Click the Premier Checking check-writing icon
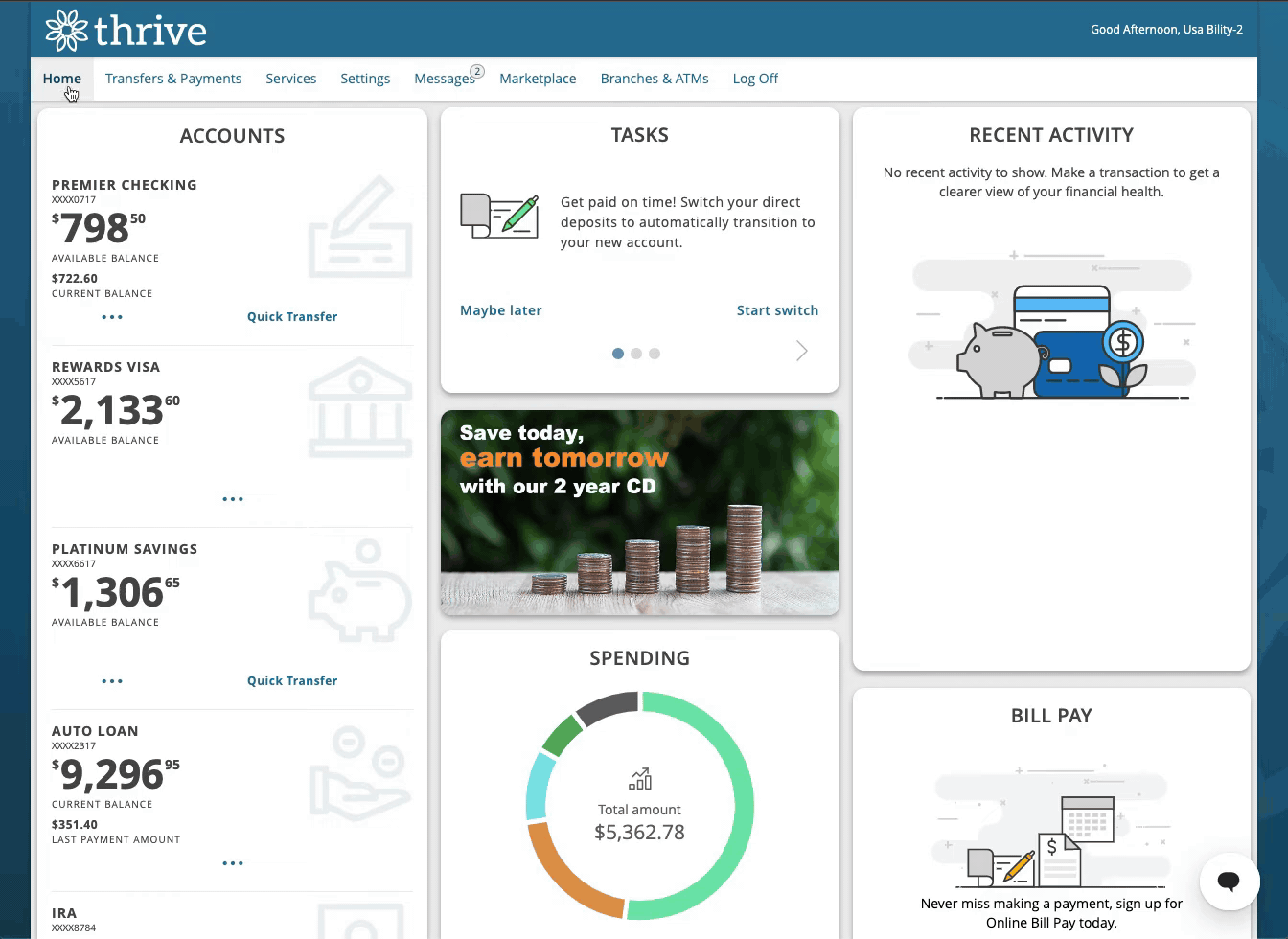Image resolution: width=1288 pixels, height=939 pixels. coord(360,227)
